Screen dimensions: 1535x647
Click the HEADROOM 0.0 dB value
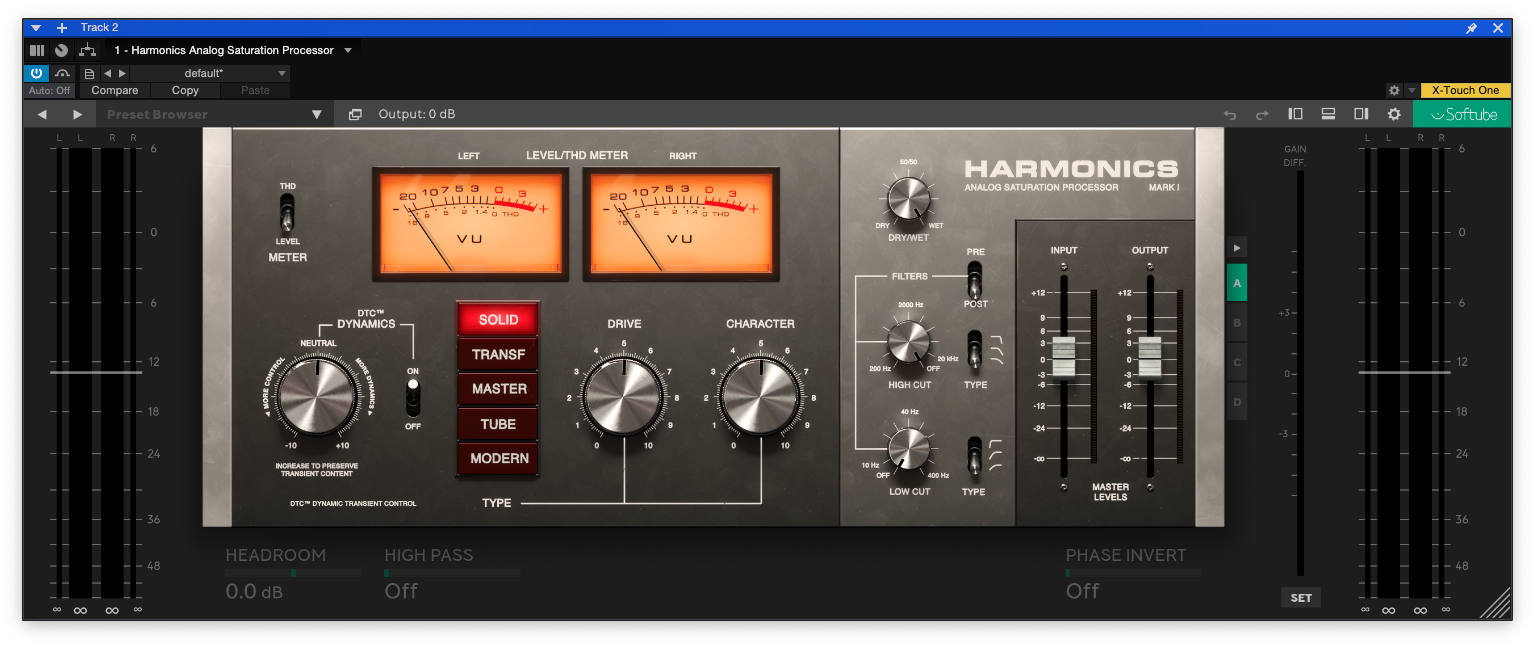(x=254, y=591)
